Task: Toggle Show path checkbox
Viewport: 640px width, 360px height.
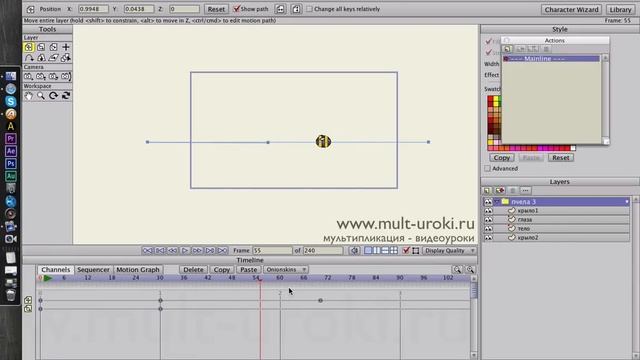Action: click(x=236, y=9)
